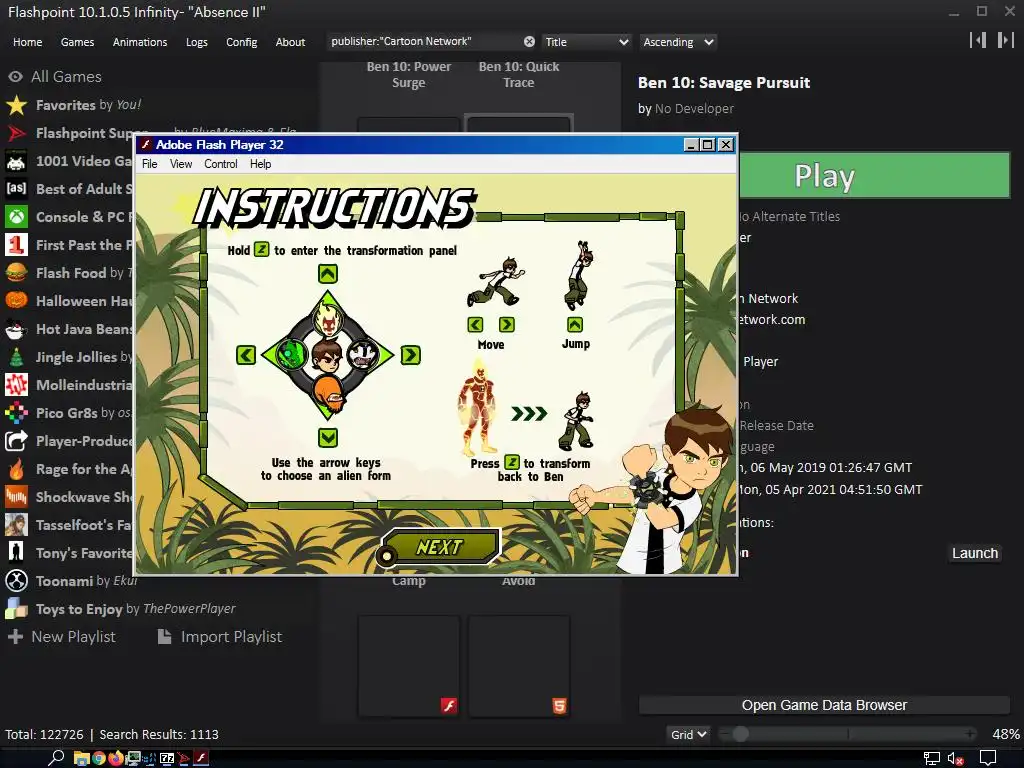
Task: Click the Pico Gr8s playlist icon
Action: (x=16, y=413)
